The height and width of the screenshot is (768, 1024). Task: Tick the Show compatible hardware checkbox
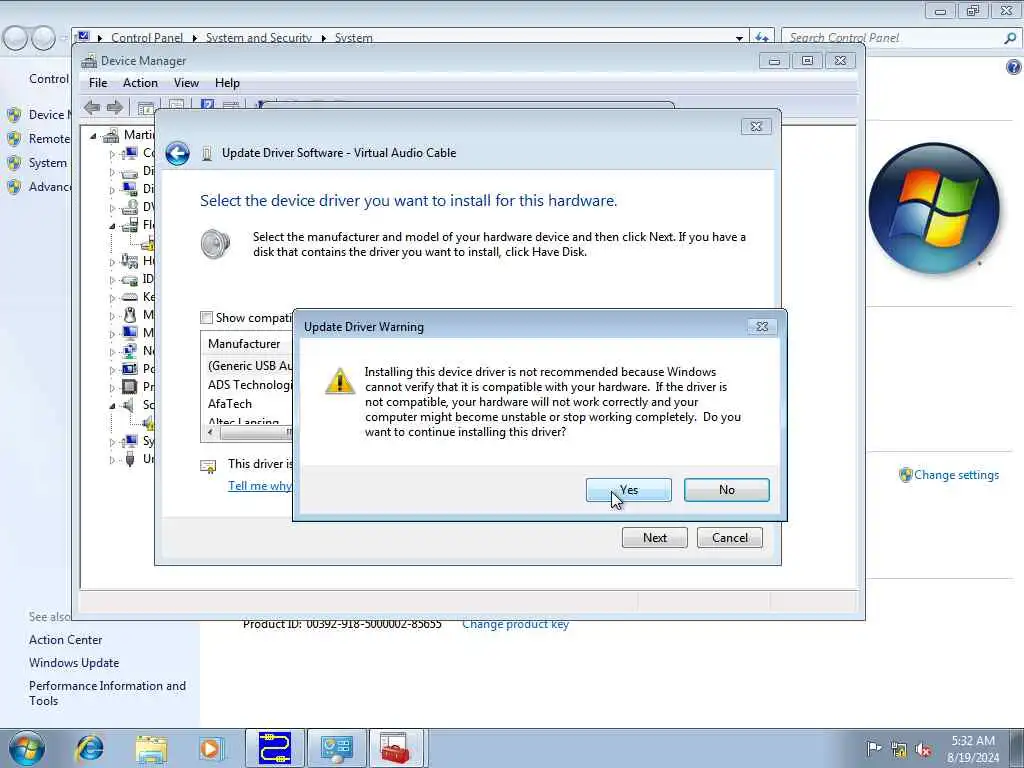pyautogui.click(x=206, y=318)
